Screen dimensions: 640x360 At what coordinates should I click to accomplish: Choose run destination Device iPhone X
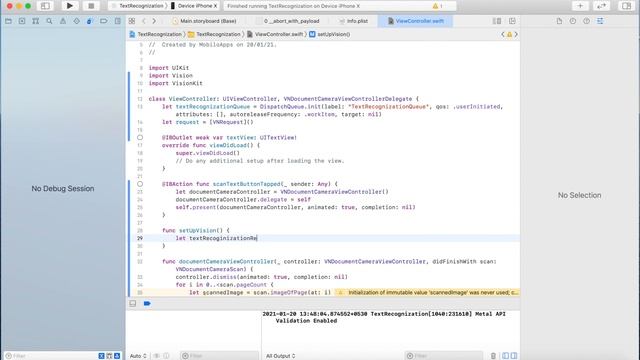pyautogui.click(x=194, y=6)
